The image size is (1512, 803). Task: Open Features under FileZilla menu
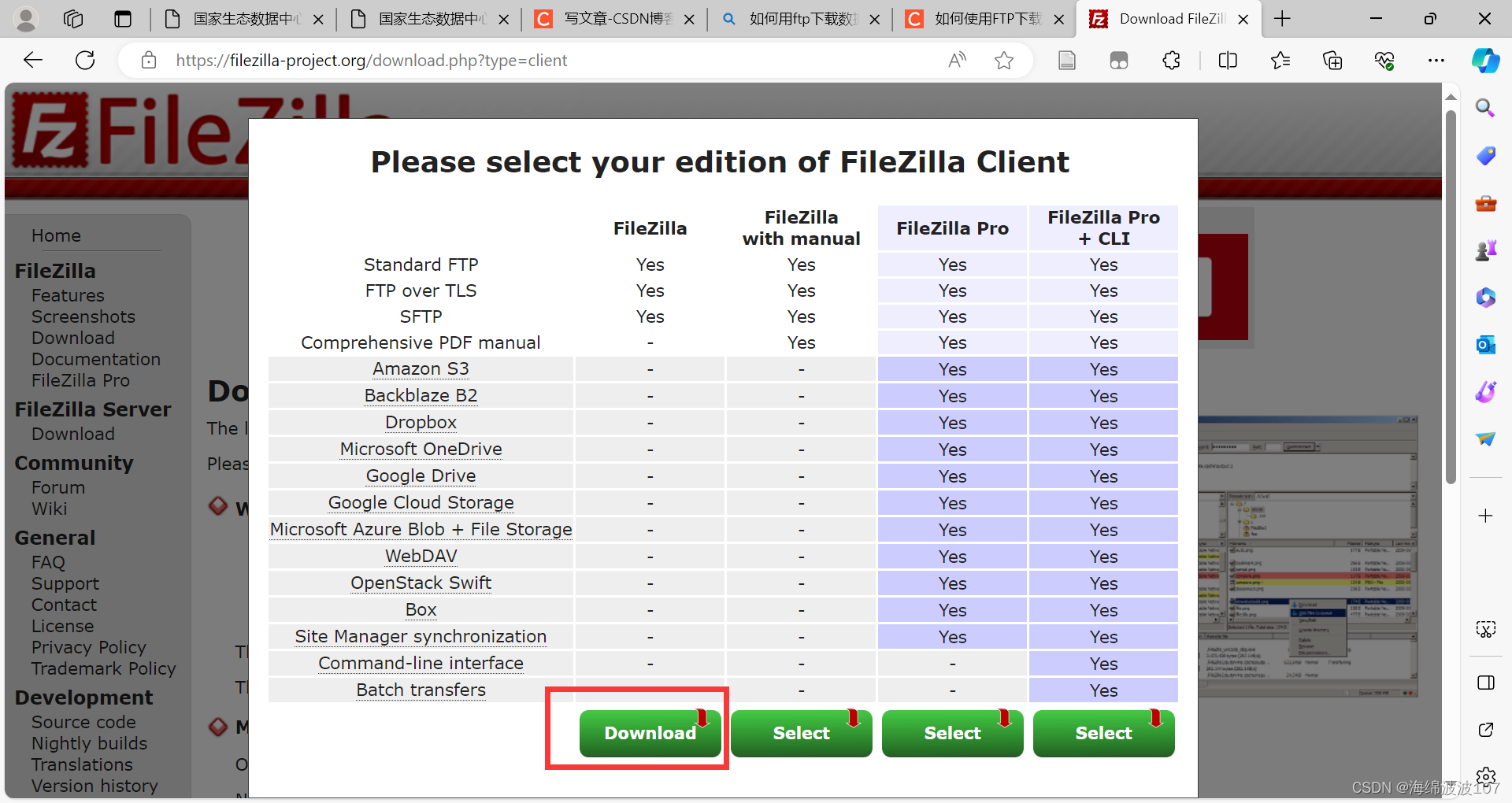pos(68,296)
